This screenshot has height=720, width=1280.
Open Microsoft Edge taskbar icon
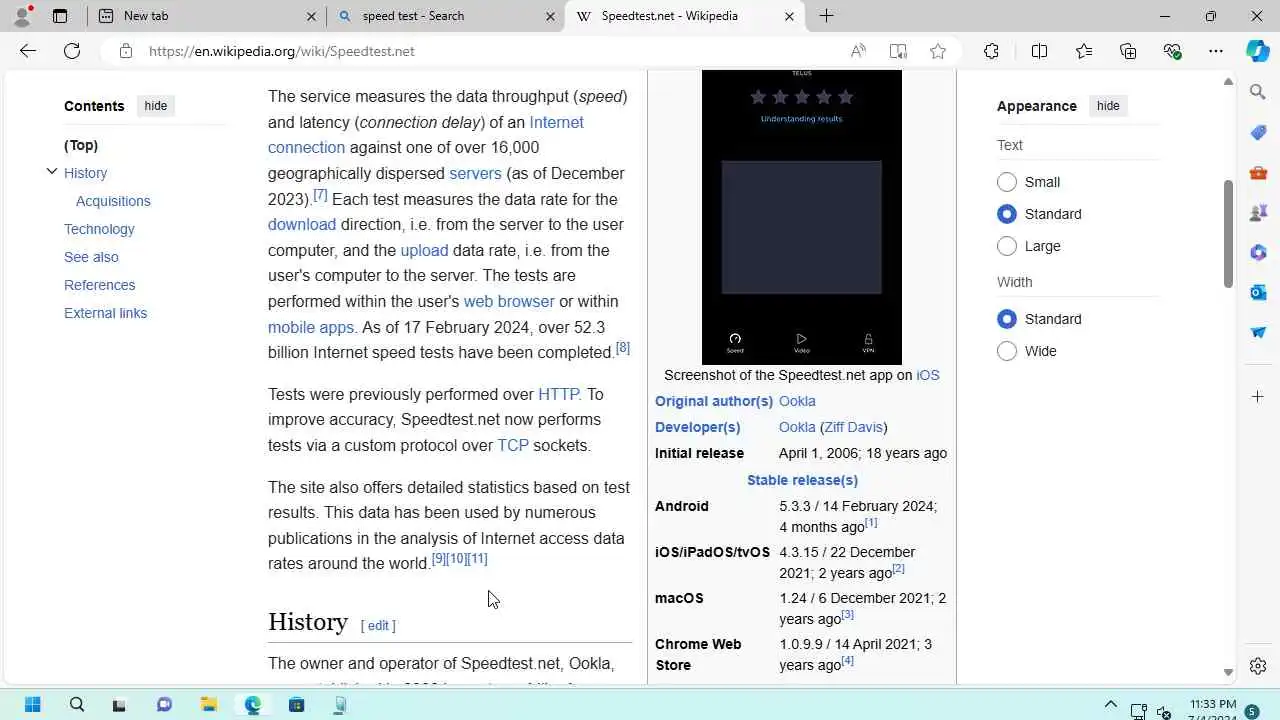click(x=252, y=705)
